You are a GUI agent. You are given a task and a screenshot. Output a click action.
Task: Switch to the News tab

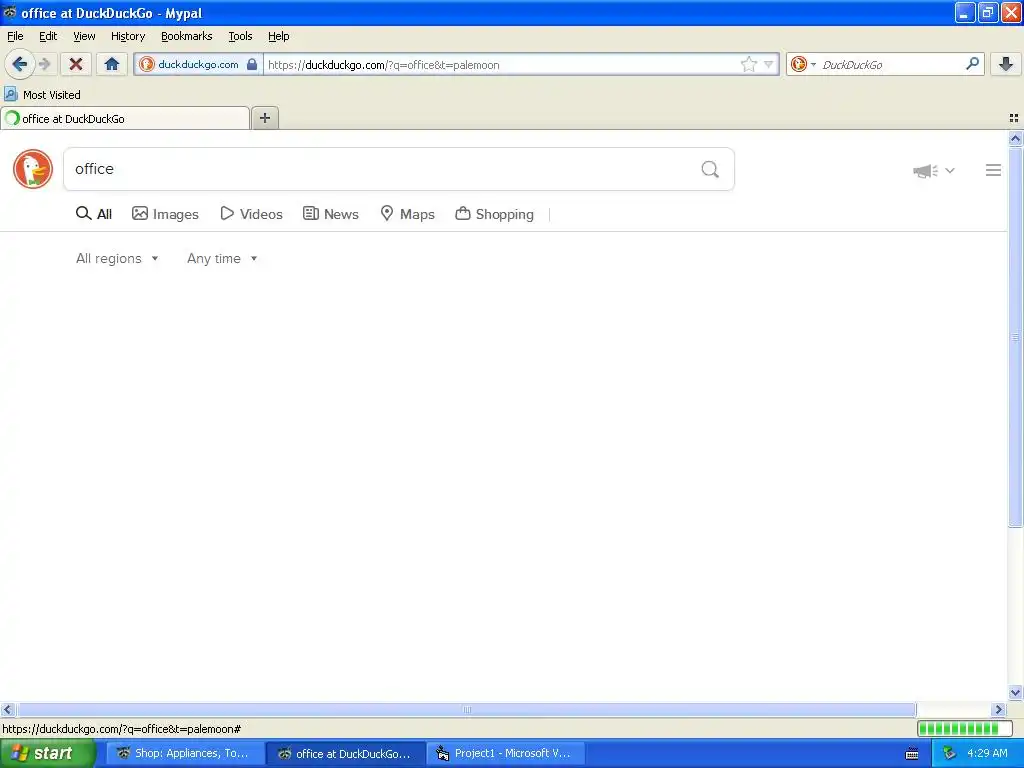331,214
